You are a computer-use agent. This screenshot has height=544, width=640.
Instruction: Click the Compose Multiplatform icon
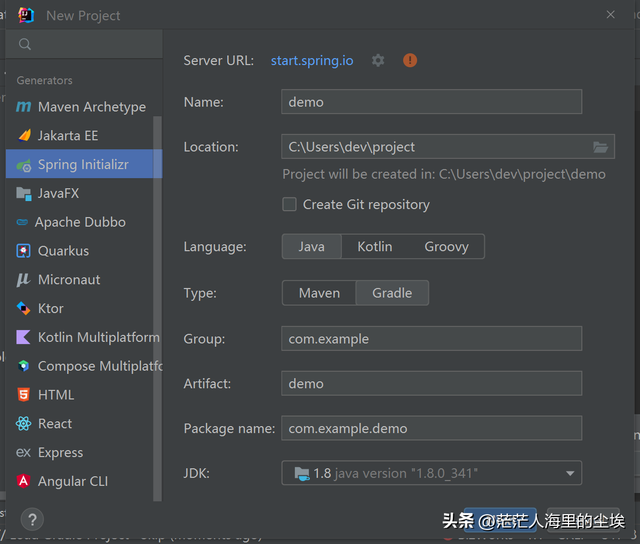tap(23, 366)
